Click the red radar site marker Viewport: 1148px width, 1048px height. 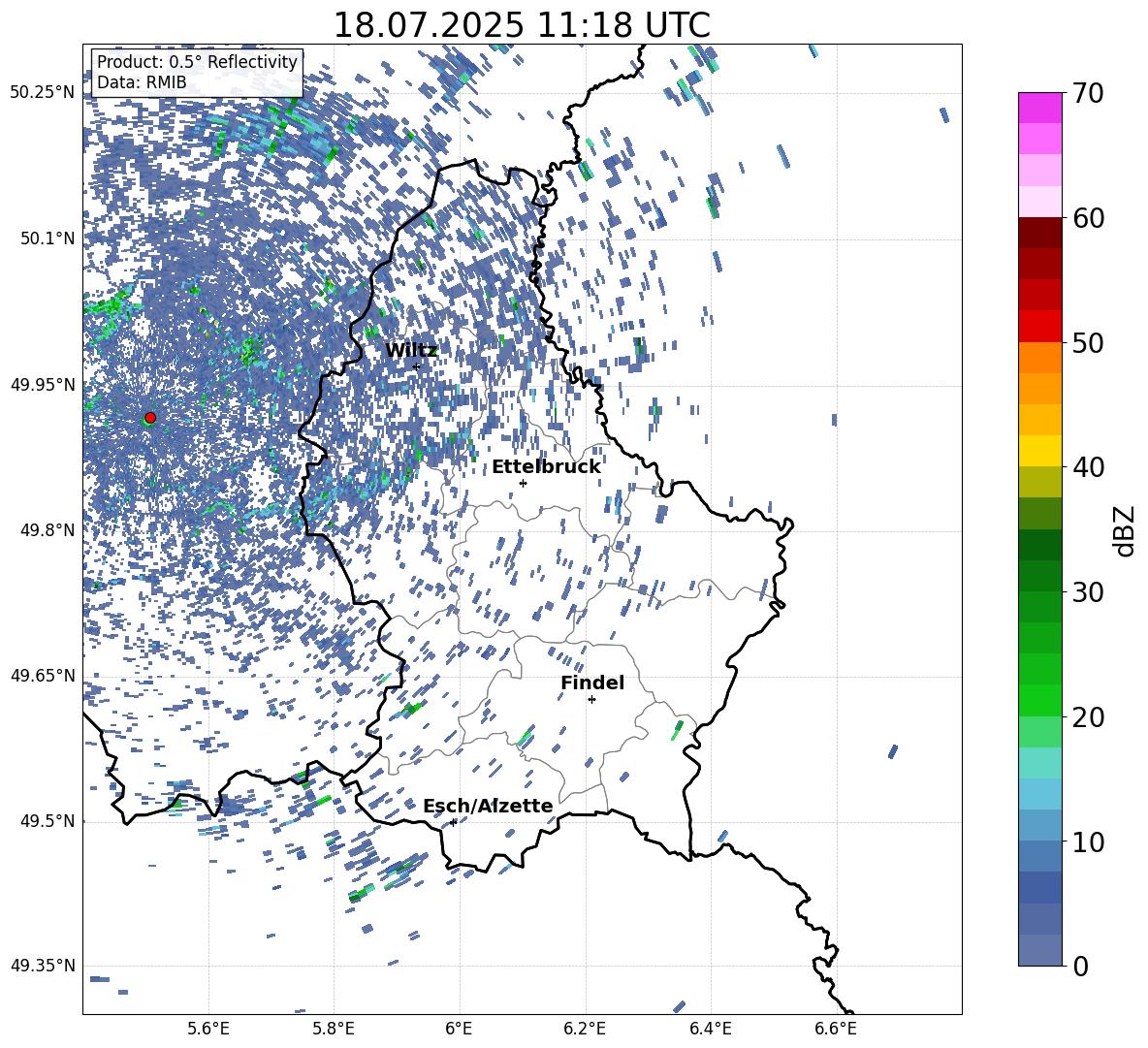150,417
